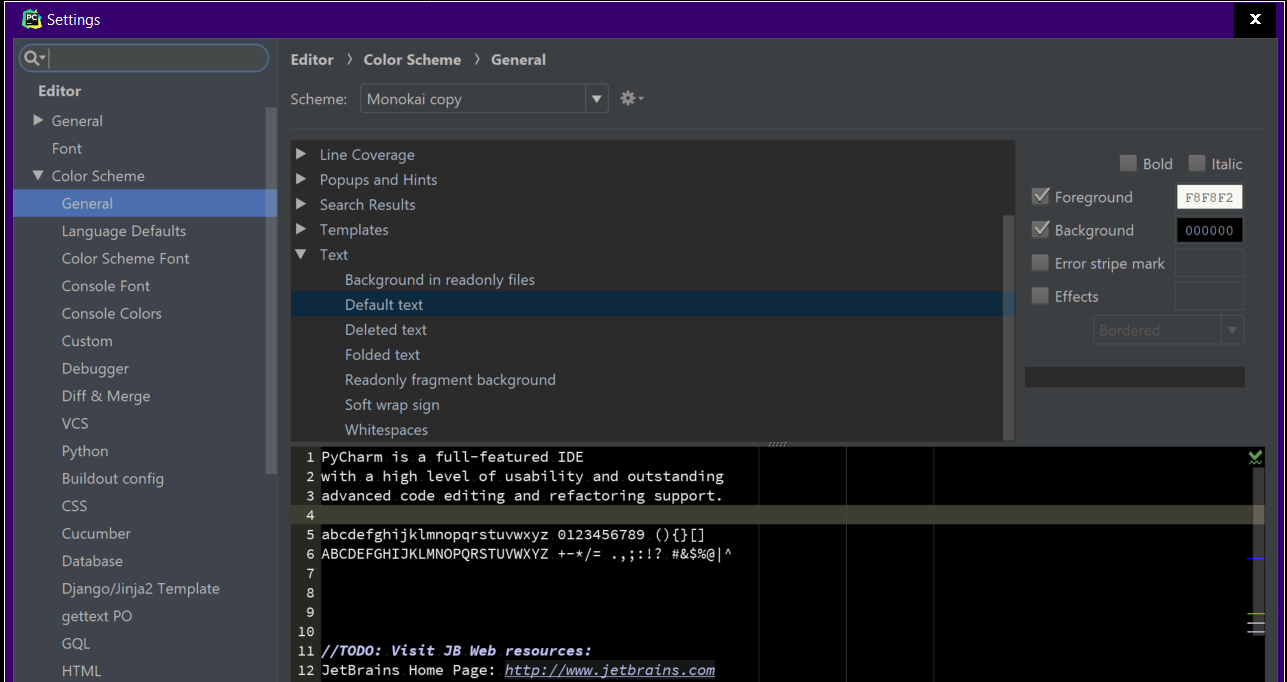
Task: Click the Editor breadcrumb
Action: [311, 59]
